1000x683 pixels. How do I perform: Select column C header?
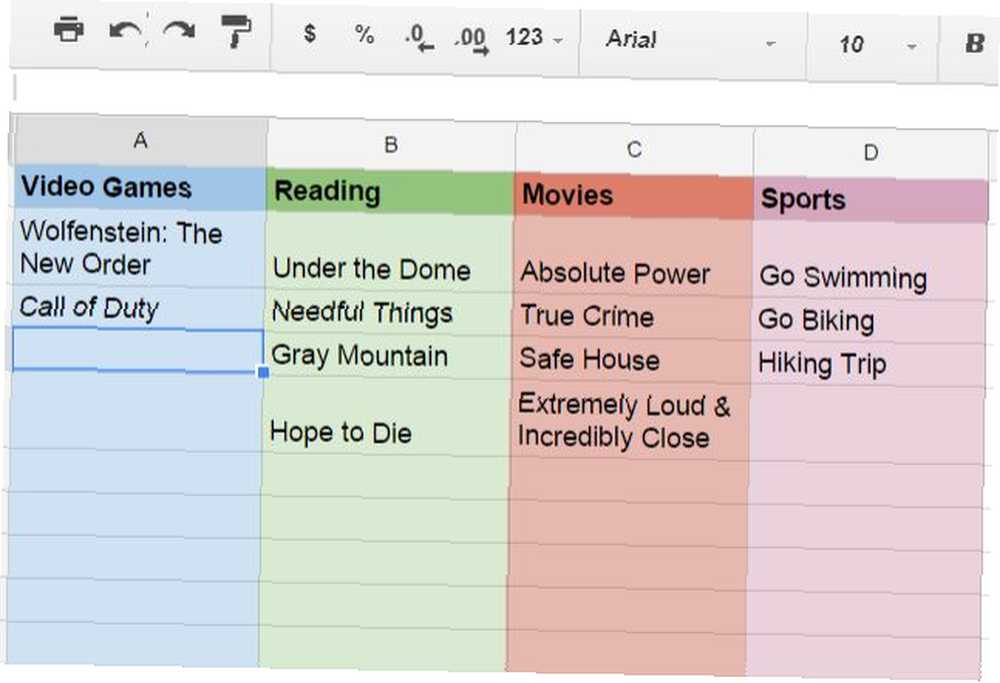coord(634,150)
